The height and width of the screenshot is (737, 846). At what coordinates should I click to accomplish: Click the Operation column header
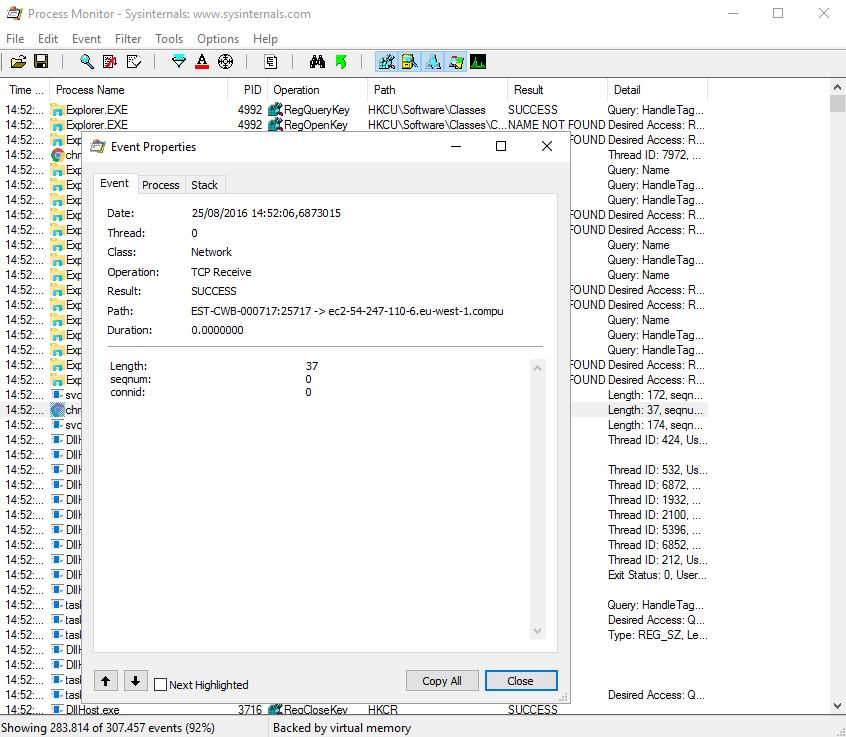317,90
